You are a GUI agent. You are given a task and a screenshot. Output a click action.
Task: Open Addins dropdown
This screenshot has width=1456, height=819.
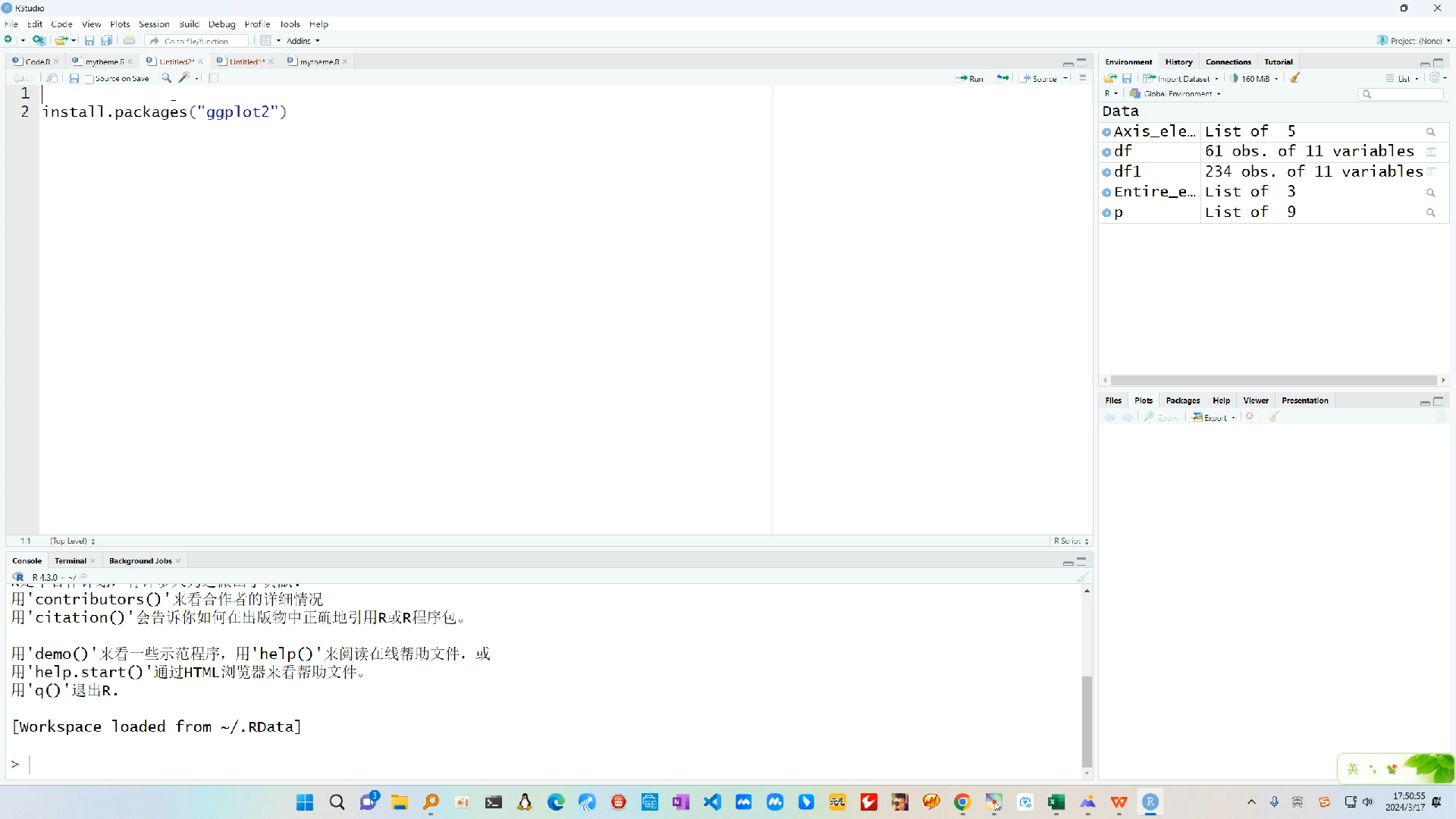coord(303,41)
